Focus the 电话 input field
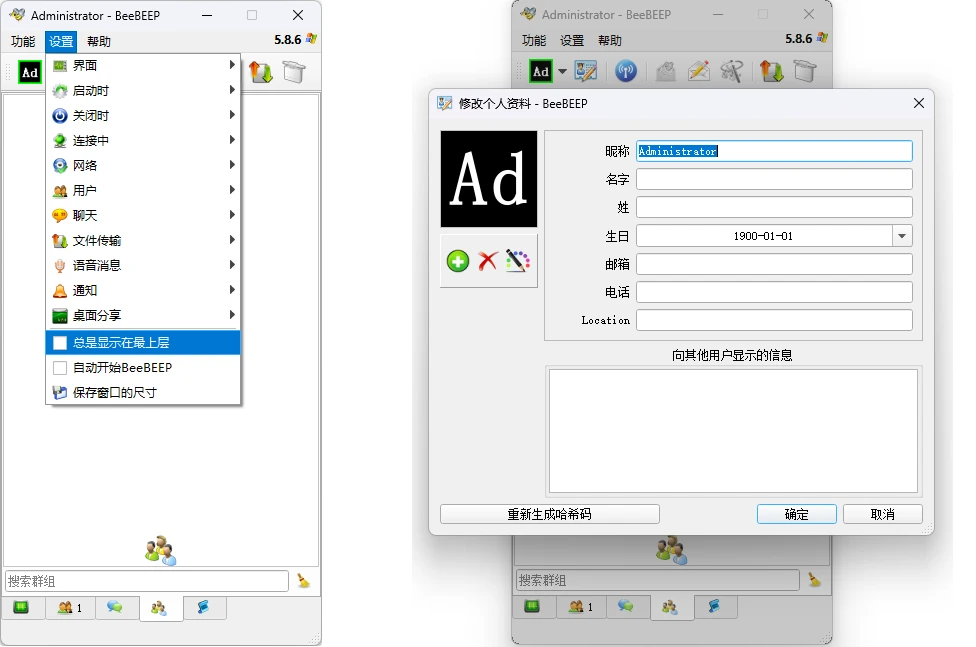Image resolution: width=976 pixels, height=647 pixels. pos(774,292)
